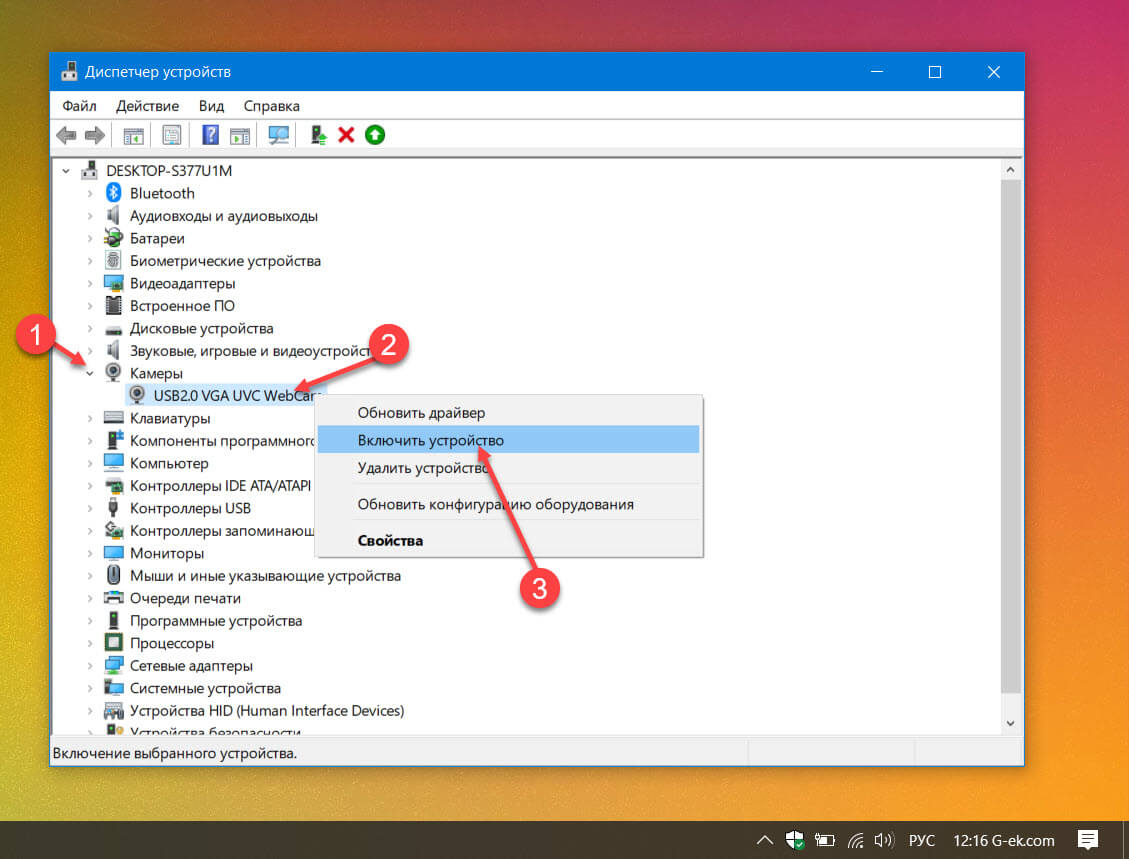The width and height of the screenshot is (1129, 859).
Task: Open Windows Security shield tray icon
Action: click(794, 840)
